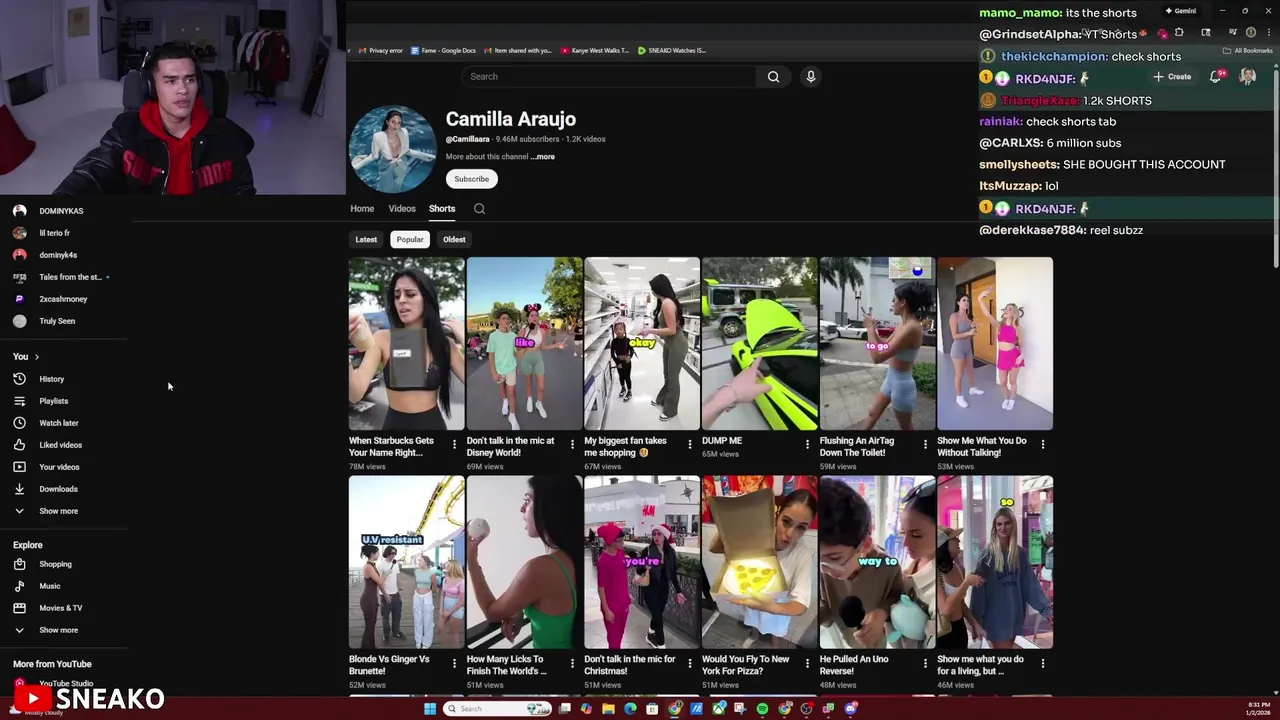Open options for 'Would You Fly To New York For Pizza' short
The width and height of the screenshot is (1280, 720).
click(807, 663)
